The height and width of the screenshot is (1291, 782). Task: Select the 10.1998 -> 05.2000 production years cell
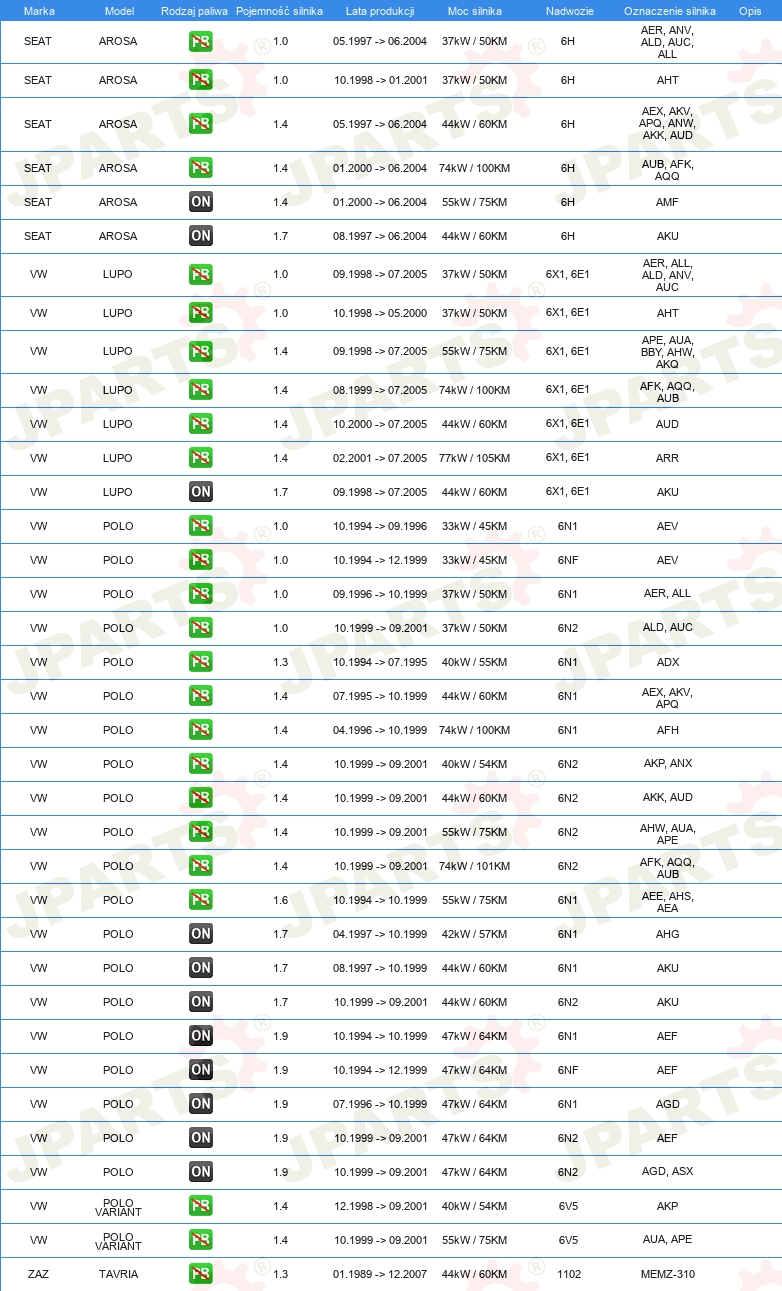pos(380,313)
